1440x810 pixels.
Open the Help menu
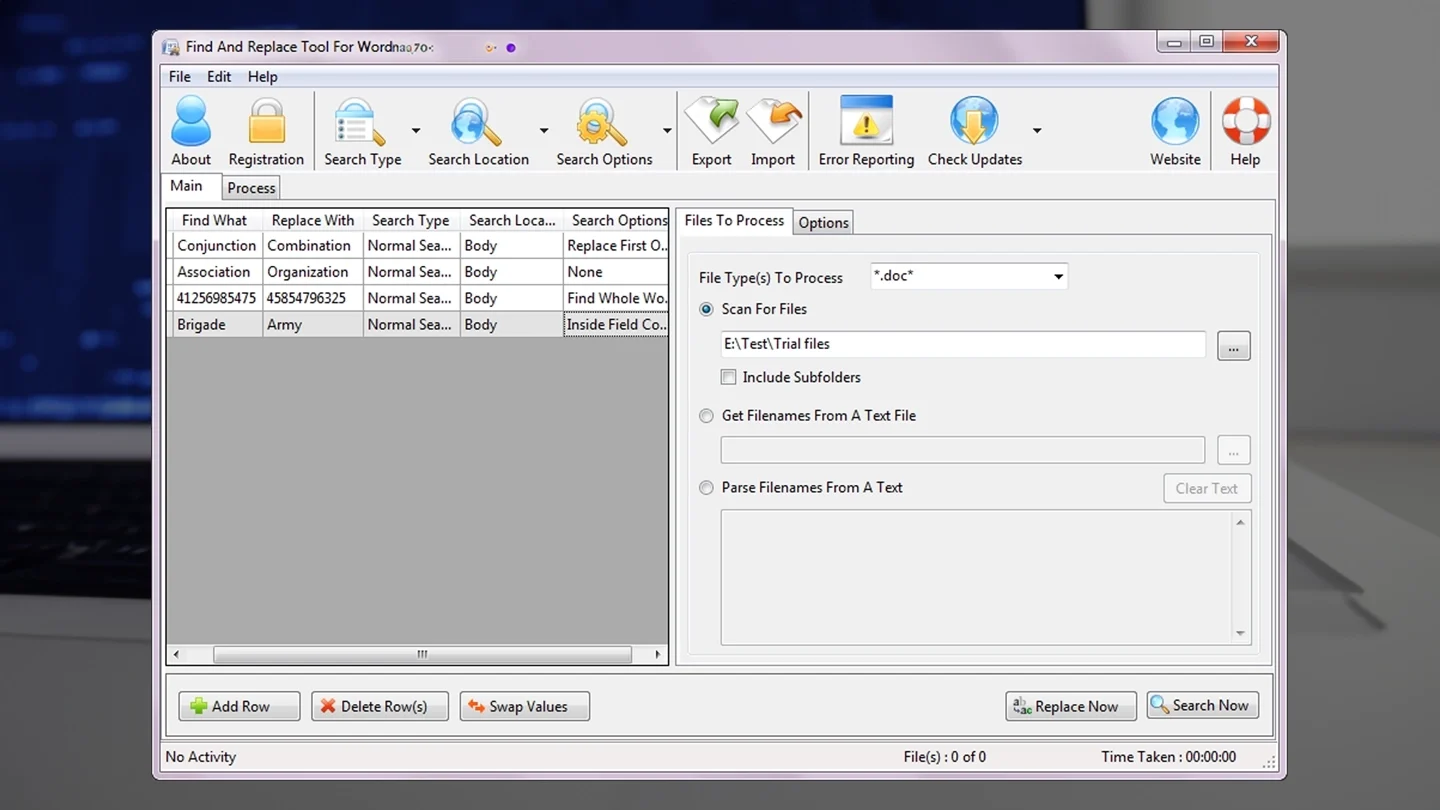click(x=263, y=76)
